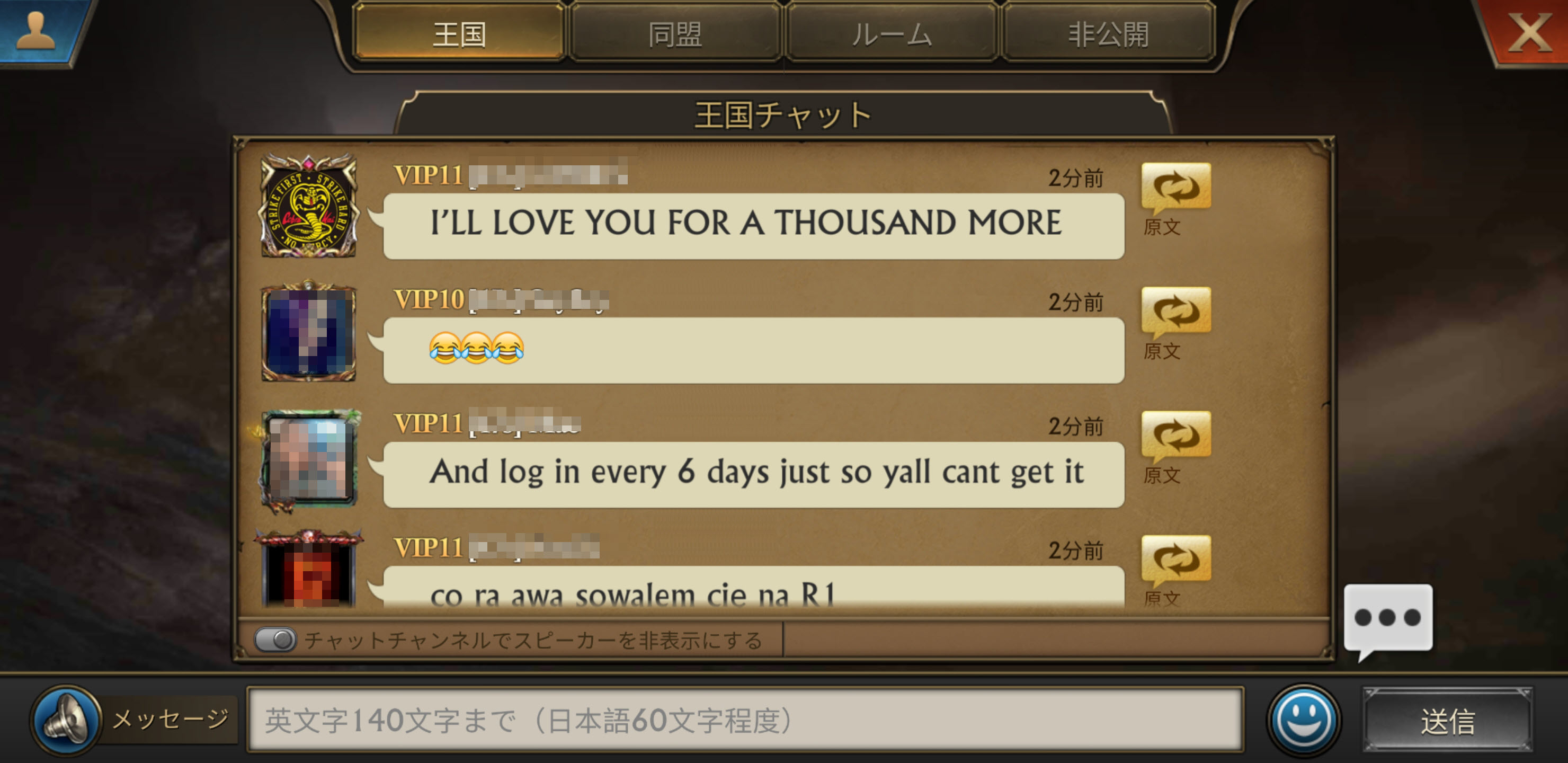Switch to the ルーム tab
Viewport: 1568px width, 763px height.
click(892, 33)
